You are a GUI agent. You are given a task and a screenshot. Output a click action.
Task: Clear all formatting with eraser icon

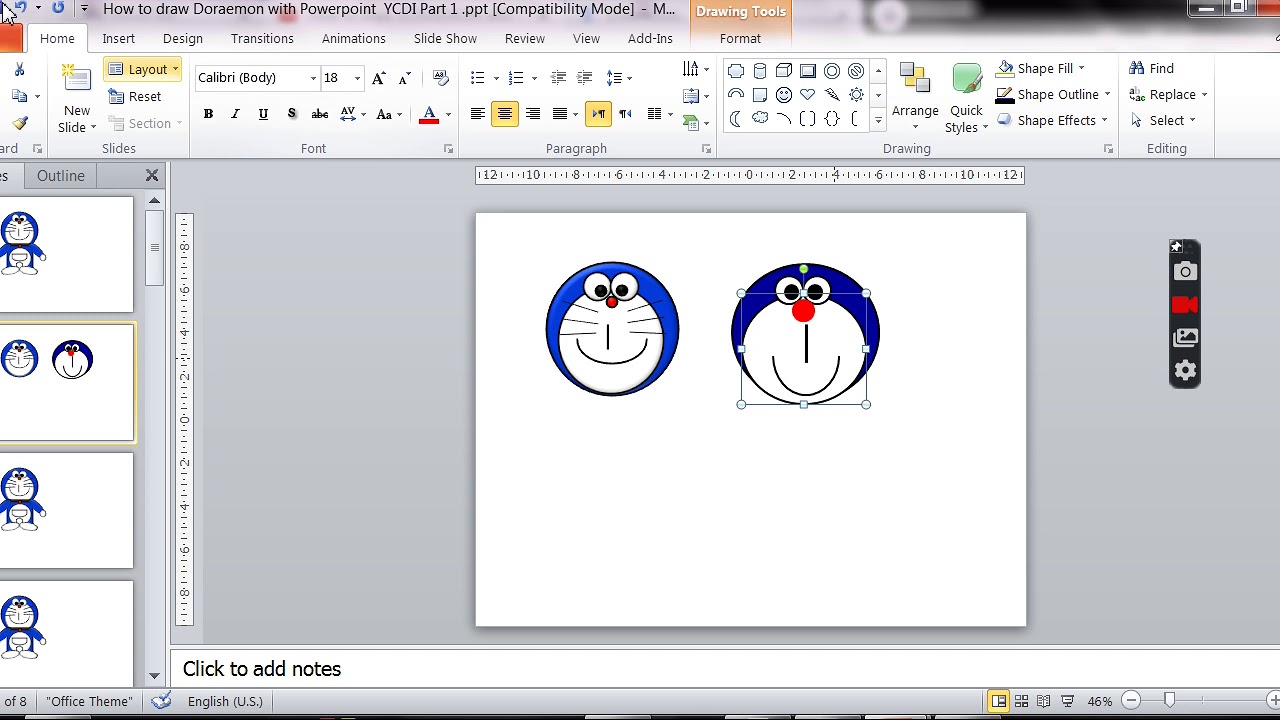point(440,78)
